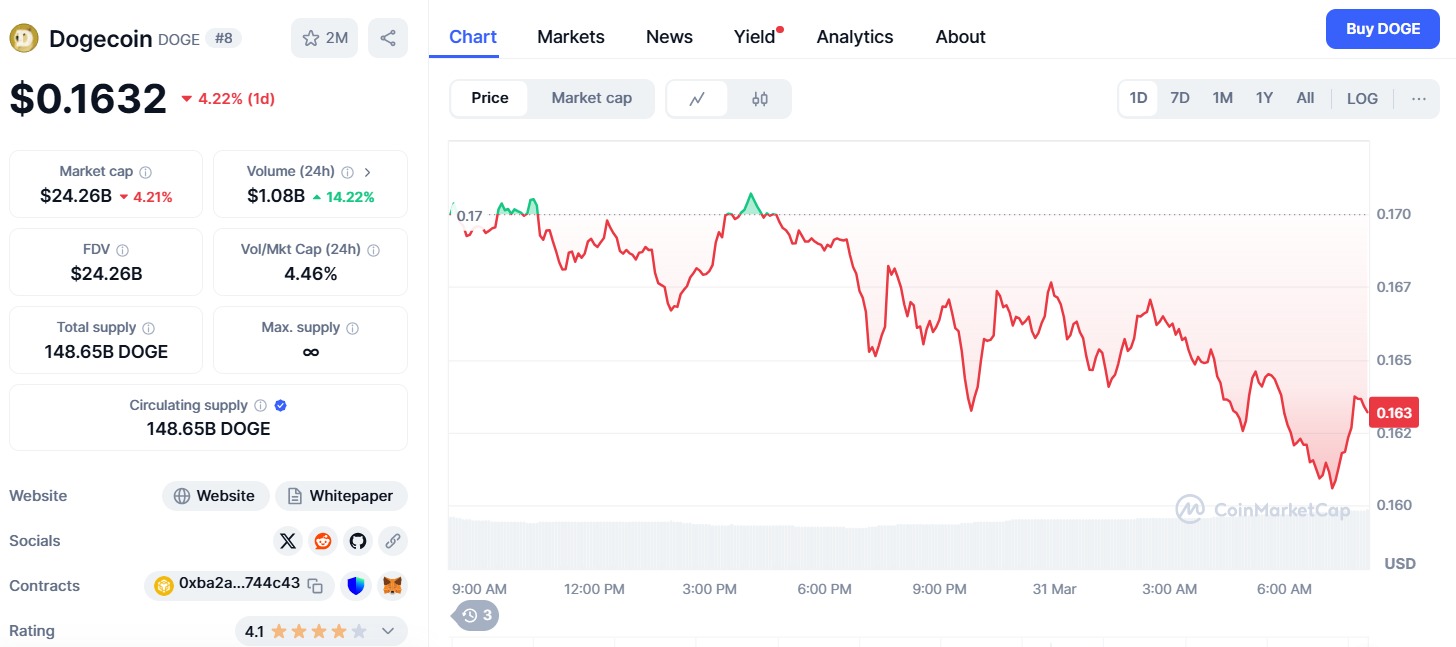Viewport: 1456px width, 647px height.
Task: Expand the Rating dropdown chevron
Action: point(388,631)
